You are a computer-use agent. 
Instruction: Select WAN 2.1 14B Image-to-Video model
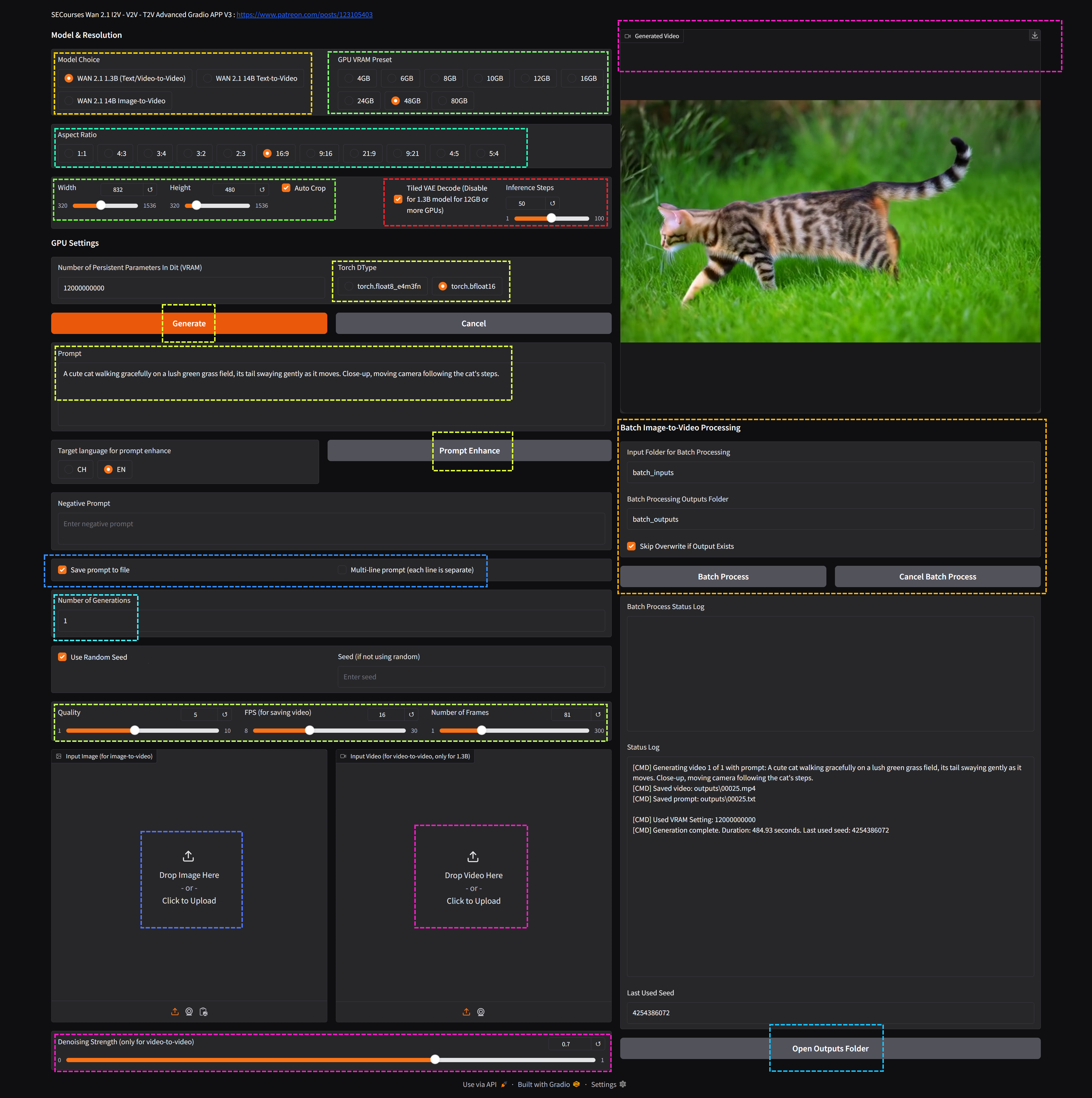point(69,101)
